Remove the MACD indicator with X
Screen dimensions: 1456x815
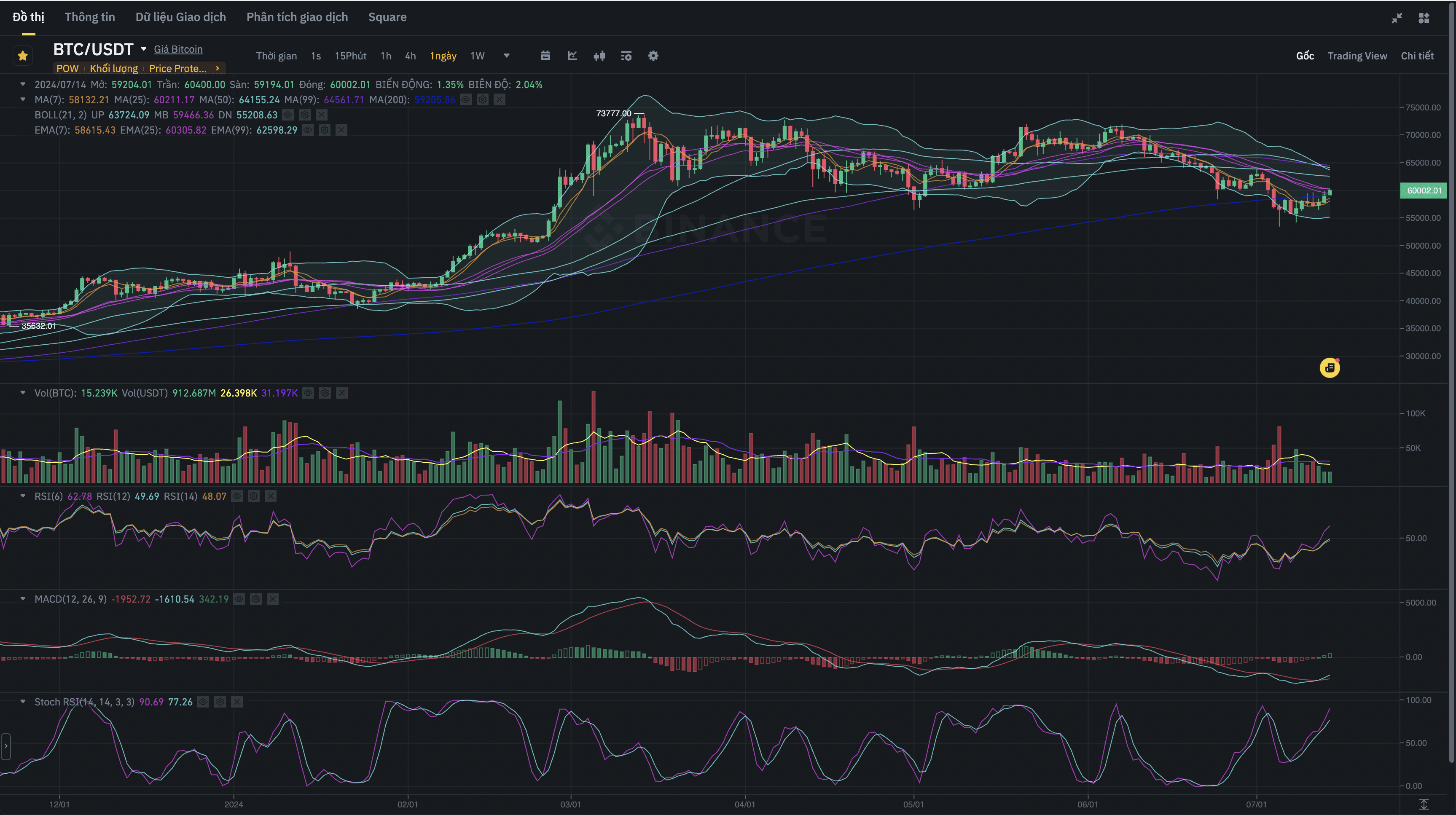pyautogui.click(x=272, y=599)
